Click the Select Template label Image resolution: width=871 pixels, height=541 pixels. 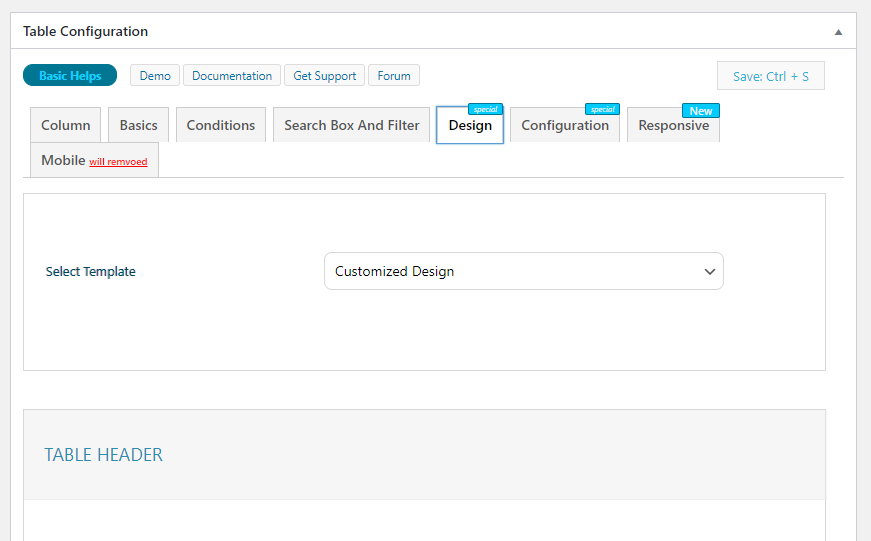91,272
